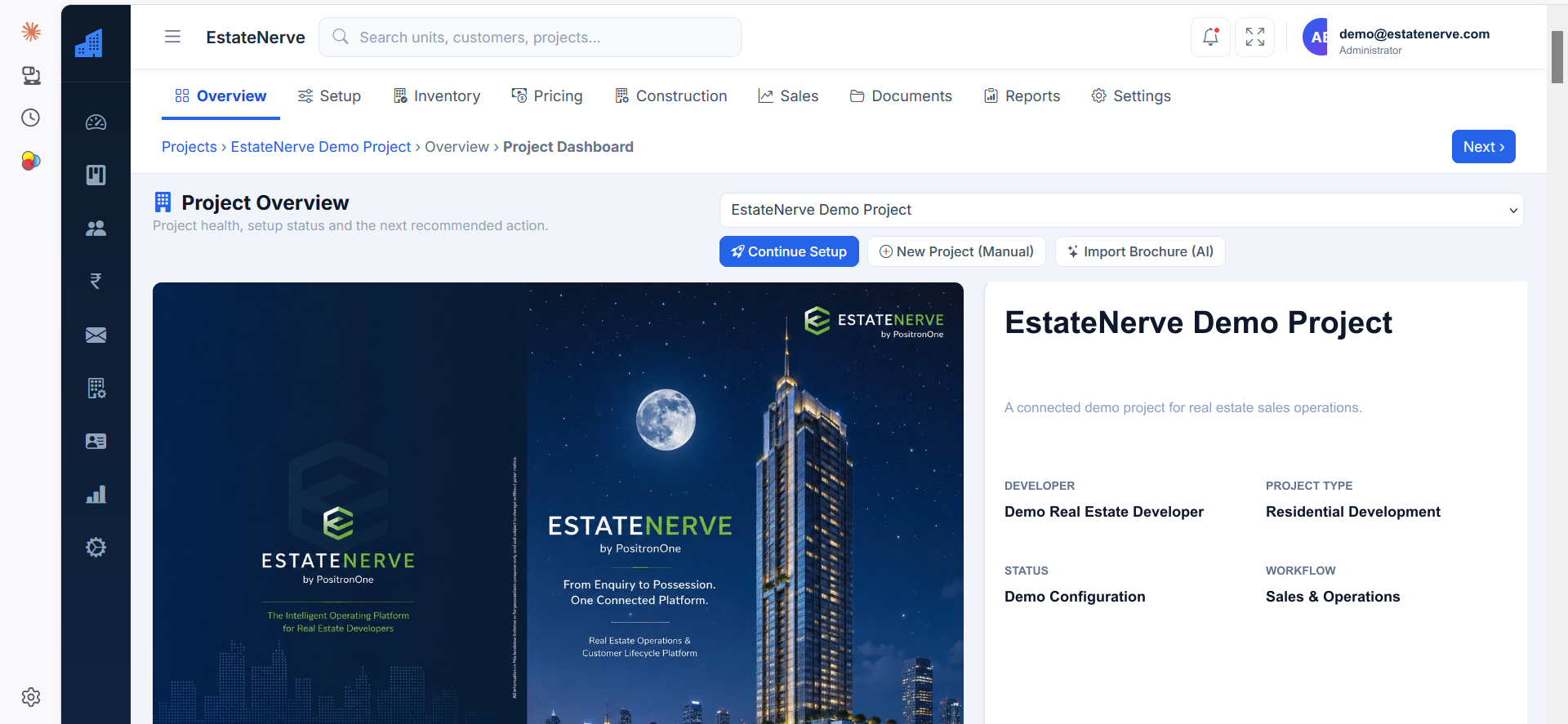1568x724 pixels.
Task: Click the EstateNerve Demo Project card heading
Action: (x=1198, y=322)
